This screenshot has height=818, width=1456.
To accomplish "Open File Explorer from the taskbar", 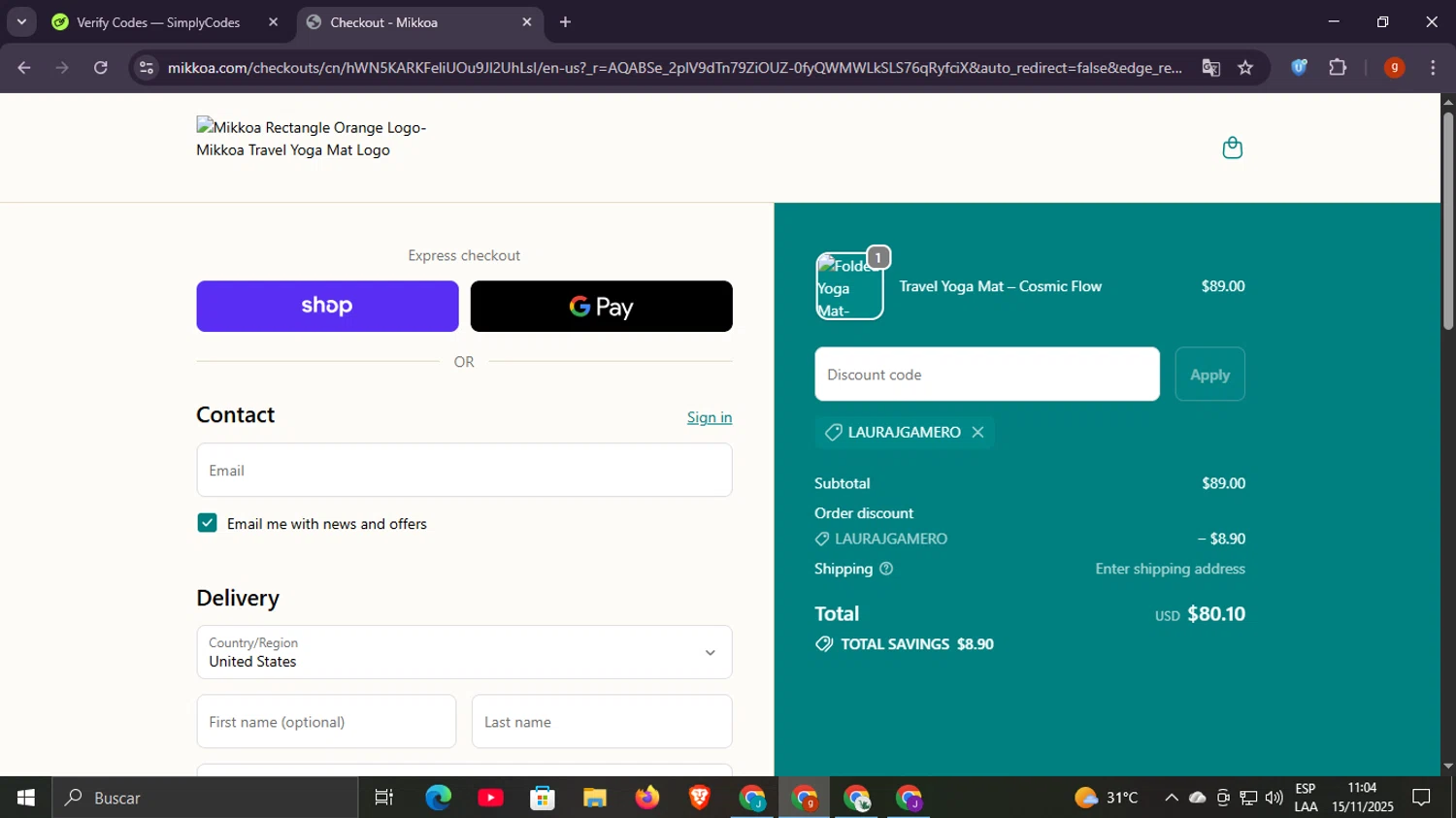I will point(595,798).
